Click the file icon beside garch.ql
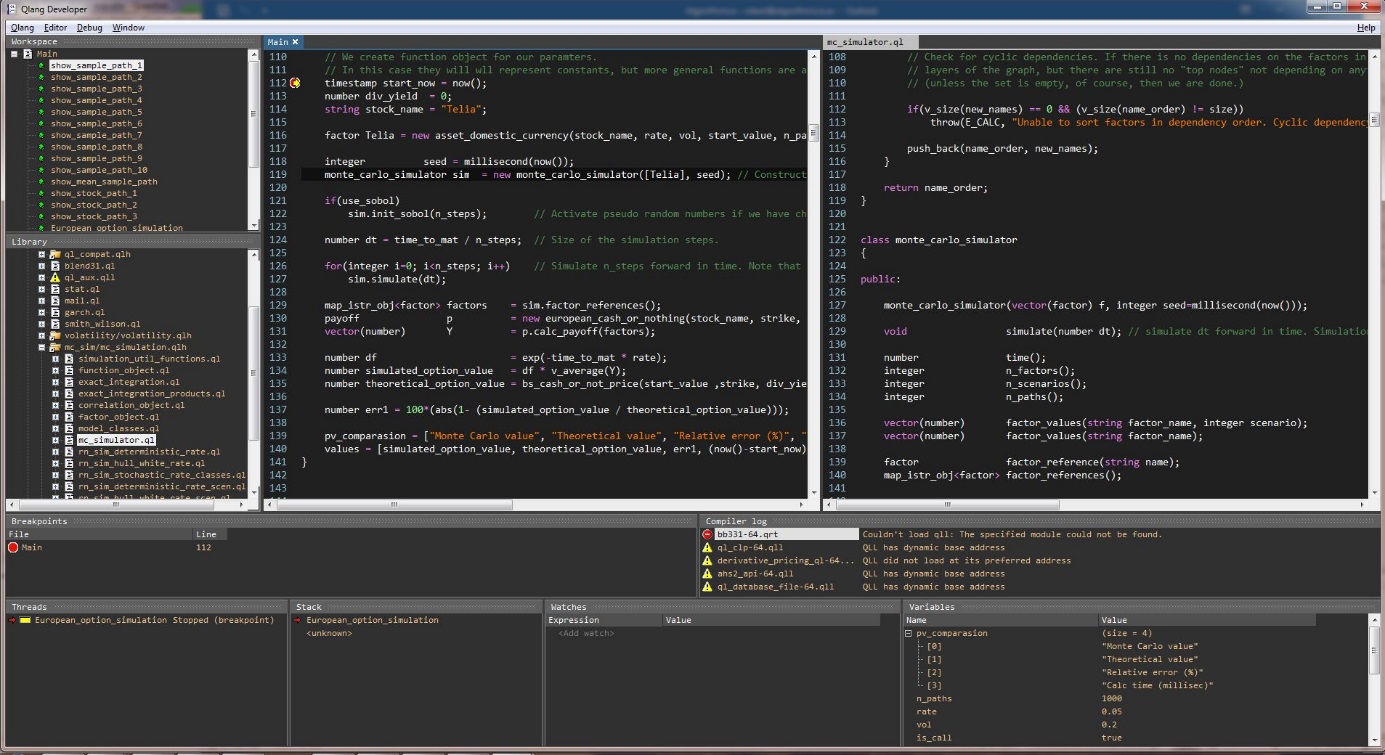Screen dimensions: 1385x755 [56, 312]
